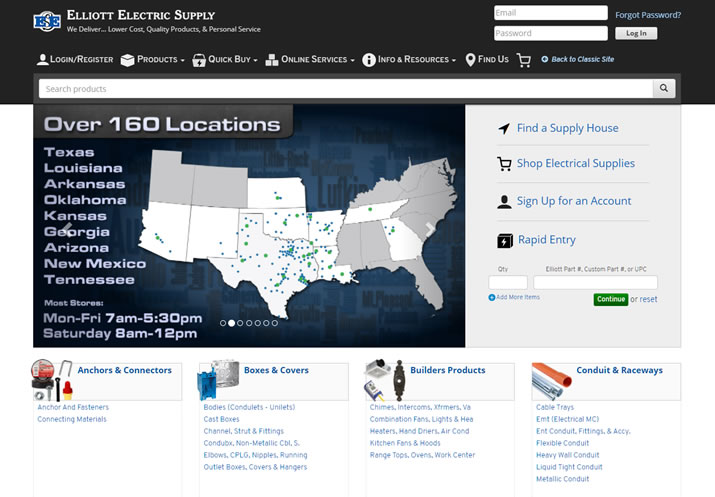The image size is (715, 497).
Task: Go to previous slide with left arrow
Action: (67, 229)
